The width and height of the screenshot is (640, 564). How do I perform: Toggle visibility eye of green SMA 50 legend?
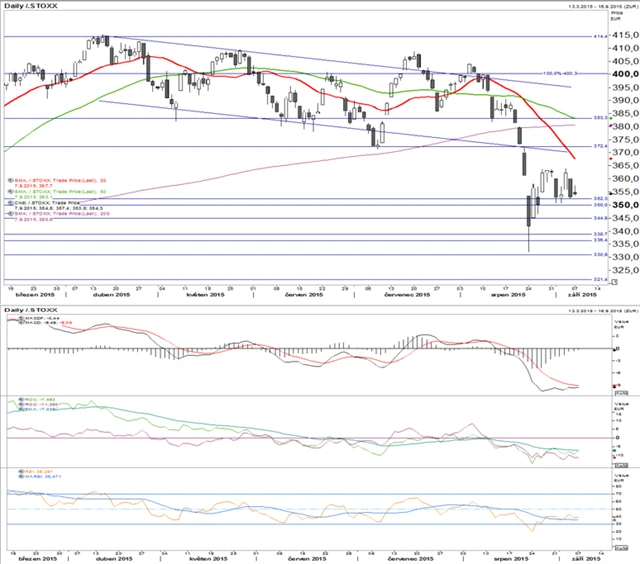[11, 191]
